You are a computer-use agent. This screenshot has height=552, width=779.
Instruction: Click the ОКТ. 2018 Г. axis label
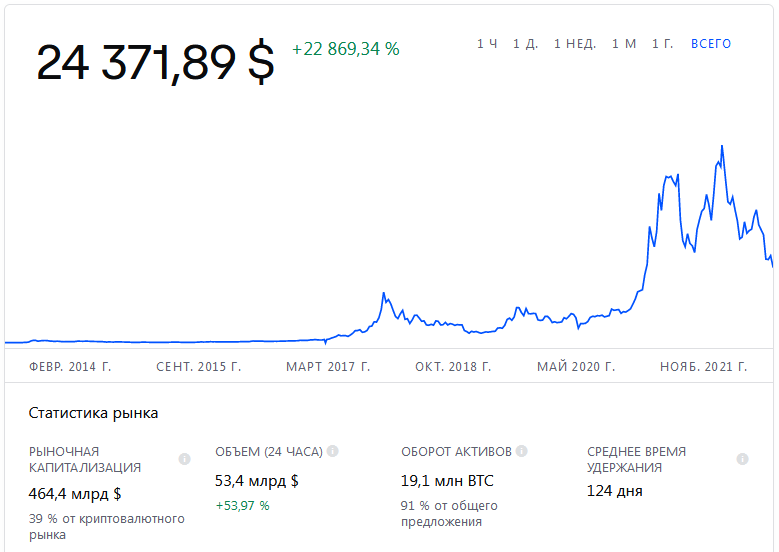[x=453, y=367]
